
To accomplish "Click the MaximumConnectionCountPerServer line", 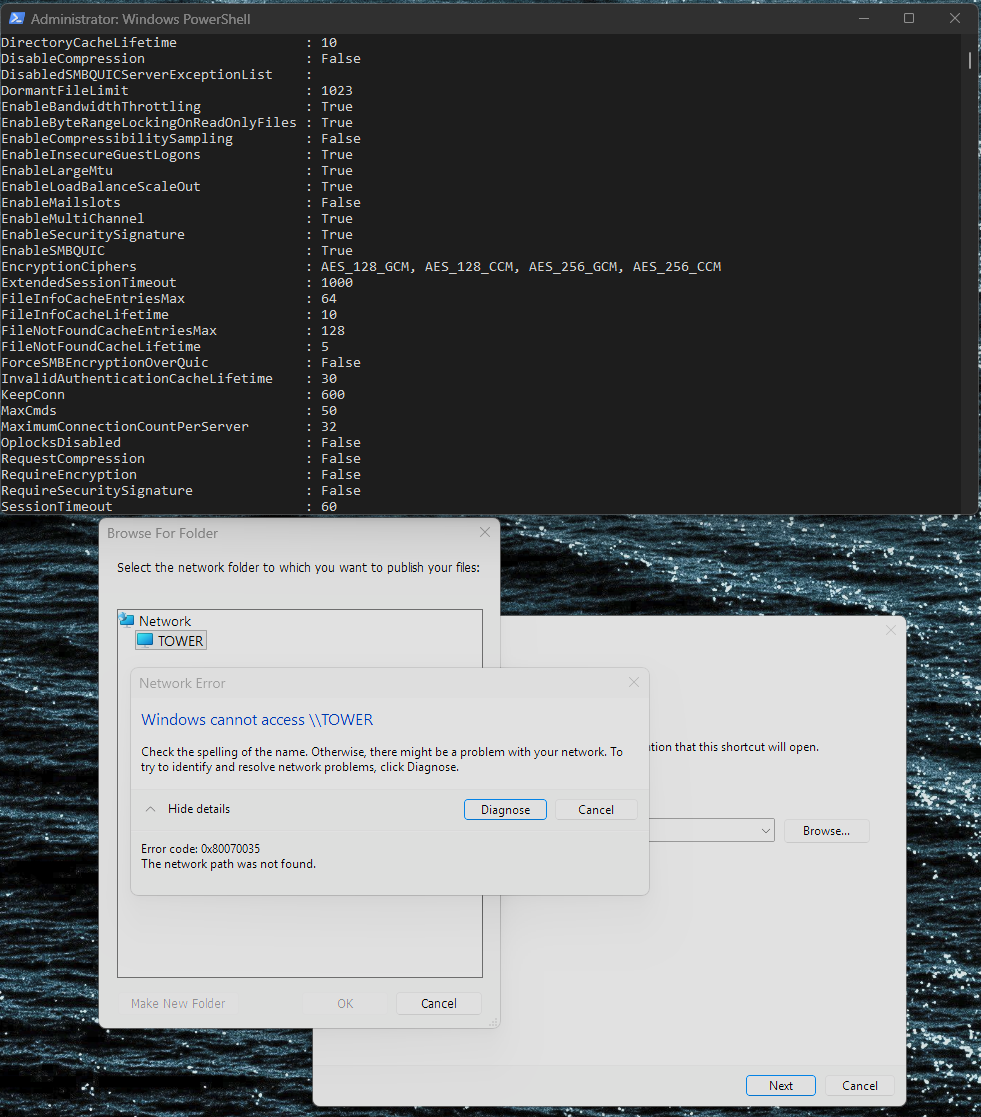I will coord(169,427).
